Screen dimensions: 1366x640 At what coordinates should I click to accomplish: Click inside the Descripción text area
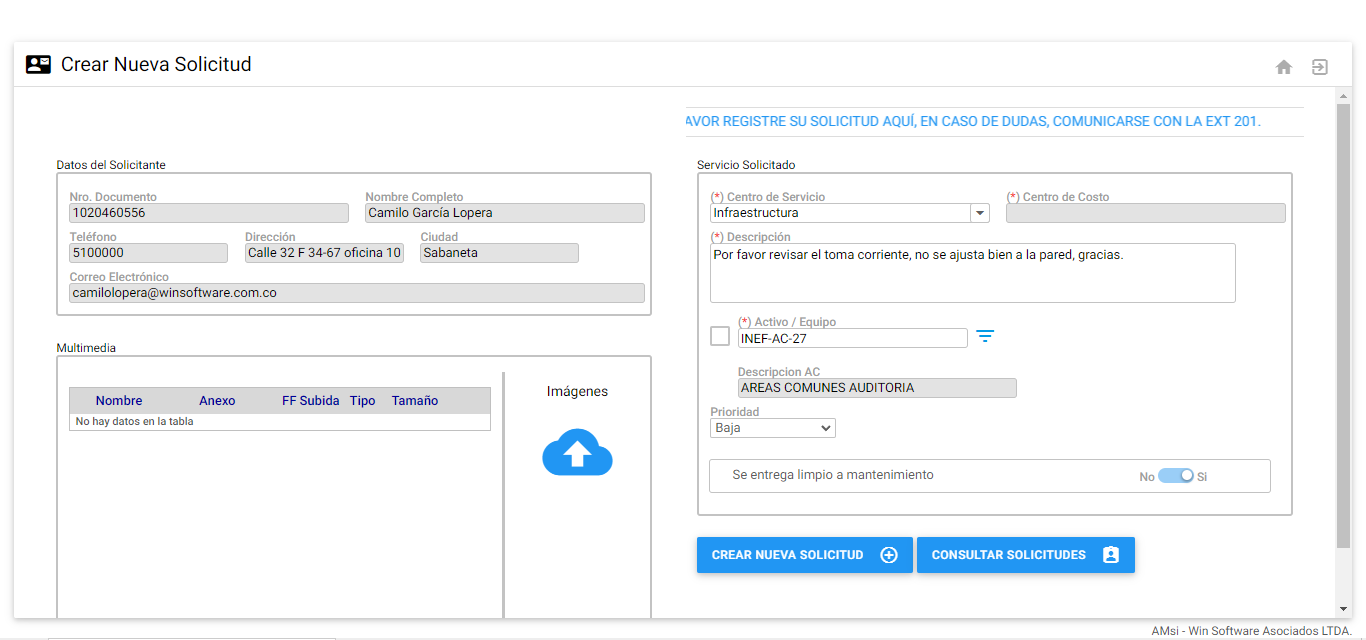click(x=973, y=273)
